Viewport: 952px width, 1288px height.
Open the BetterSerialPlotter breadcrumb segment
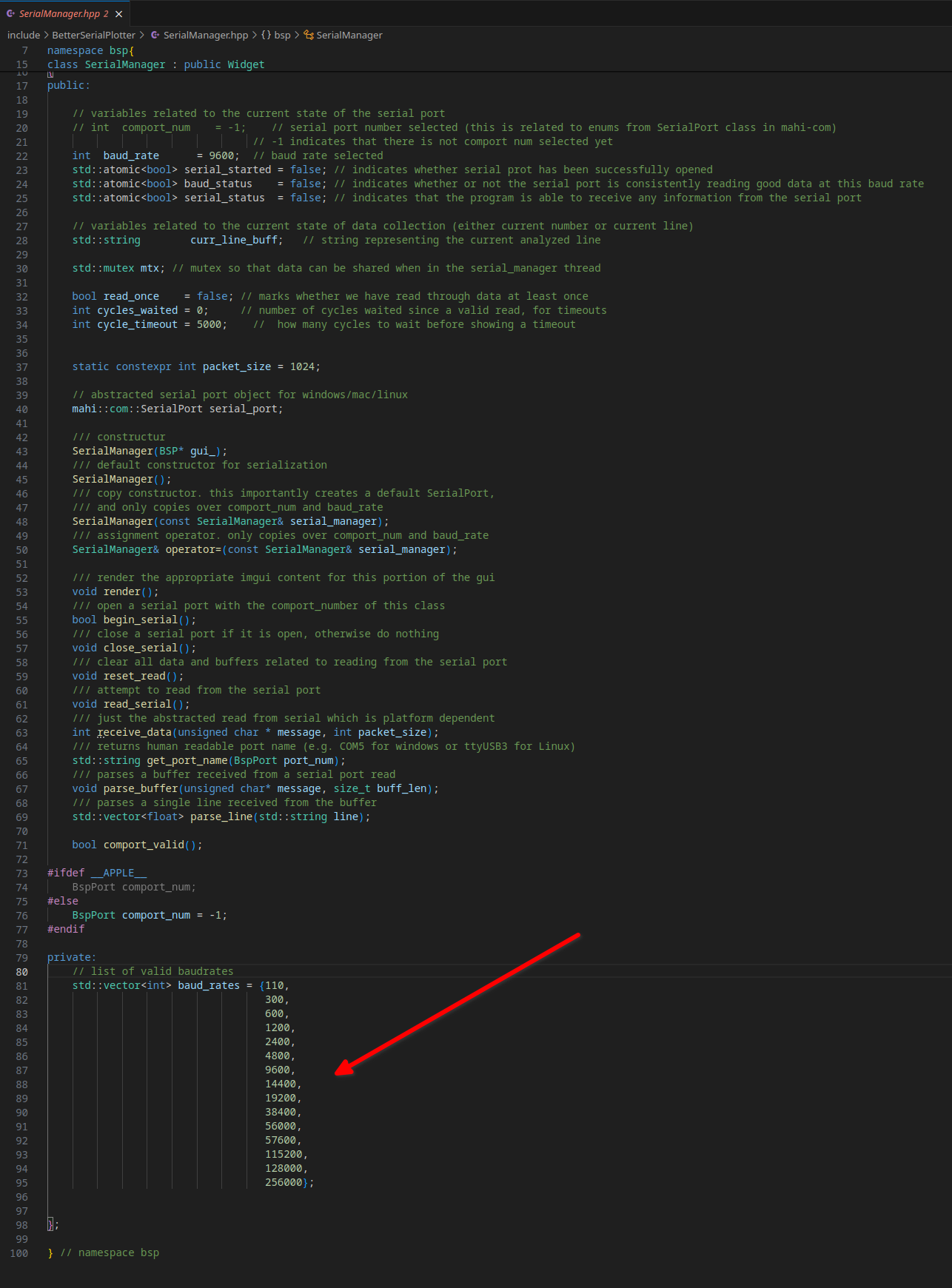[x=93, y=35]
